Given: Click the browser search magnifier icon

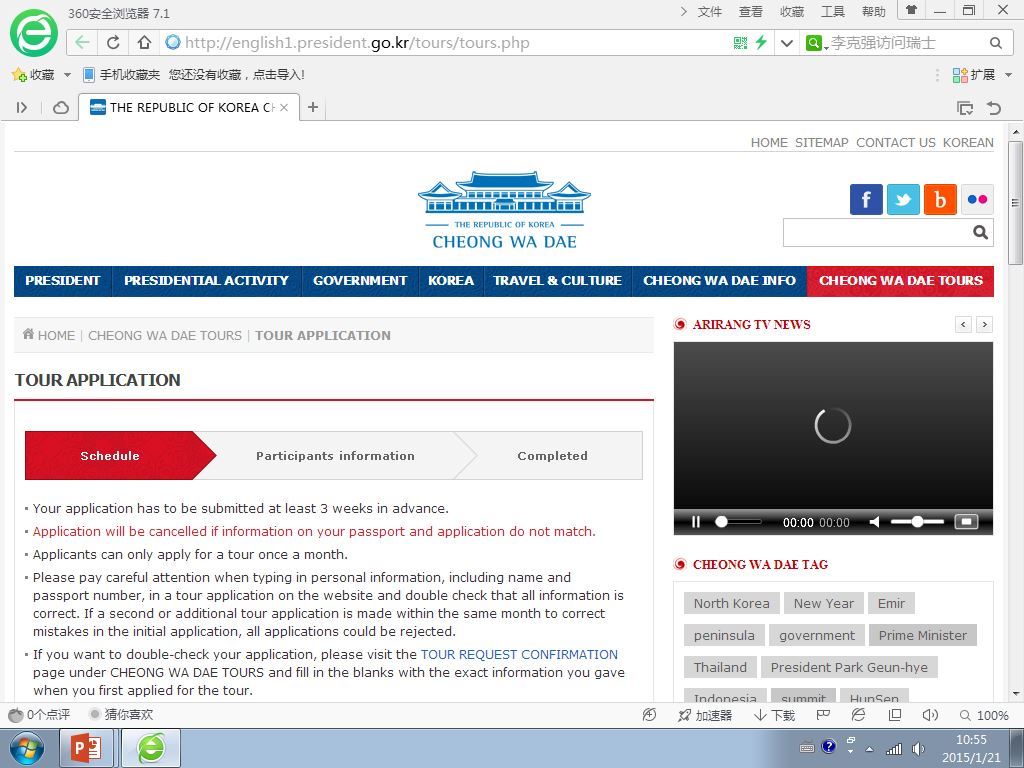Looking at the screenshot, I should (x=996, y=43).
